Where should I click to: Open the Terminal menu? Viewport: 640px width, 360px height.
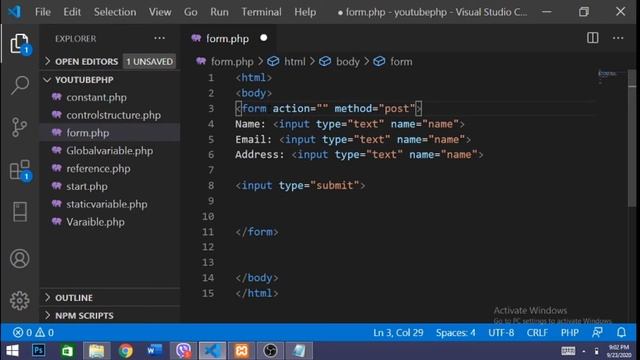[x=261, y=12]
